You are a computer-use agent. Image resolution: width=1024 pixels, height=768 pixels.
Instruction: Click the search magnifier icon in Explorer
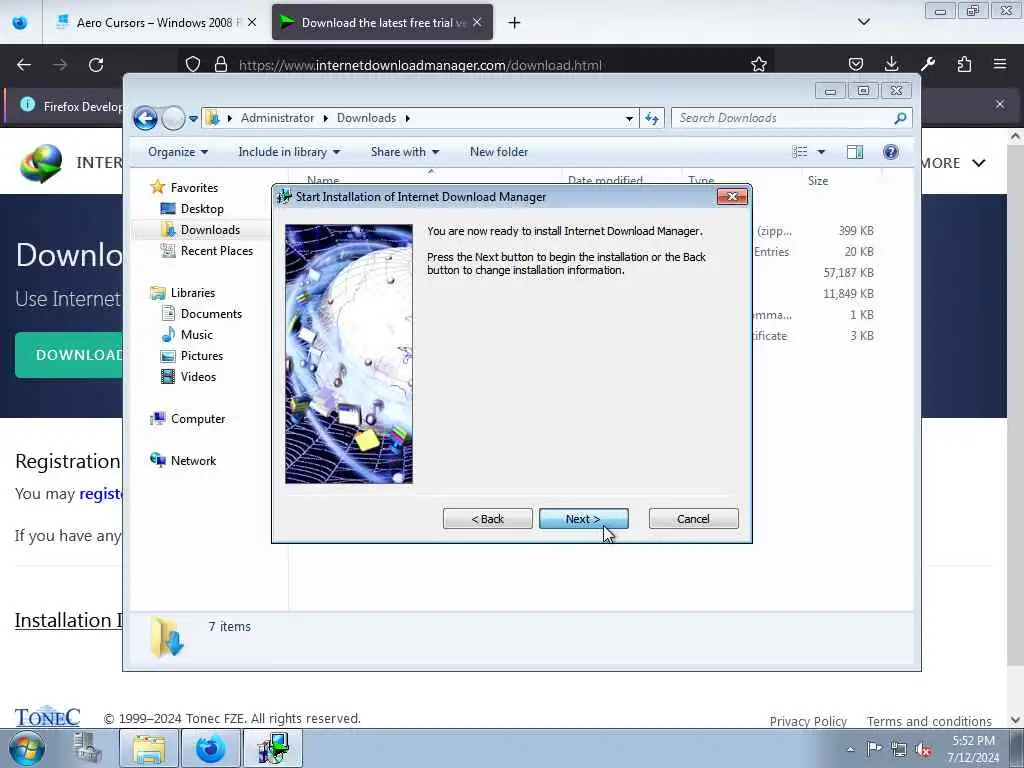coord(900,118)
